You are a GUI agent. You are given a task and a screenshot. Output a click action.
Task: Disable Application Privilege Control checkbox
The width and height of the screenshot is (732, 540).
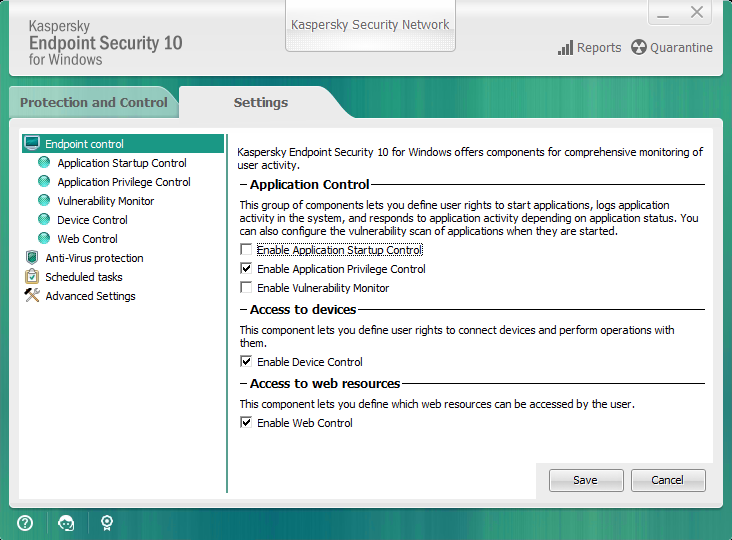click(246, 269)
